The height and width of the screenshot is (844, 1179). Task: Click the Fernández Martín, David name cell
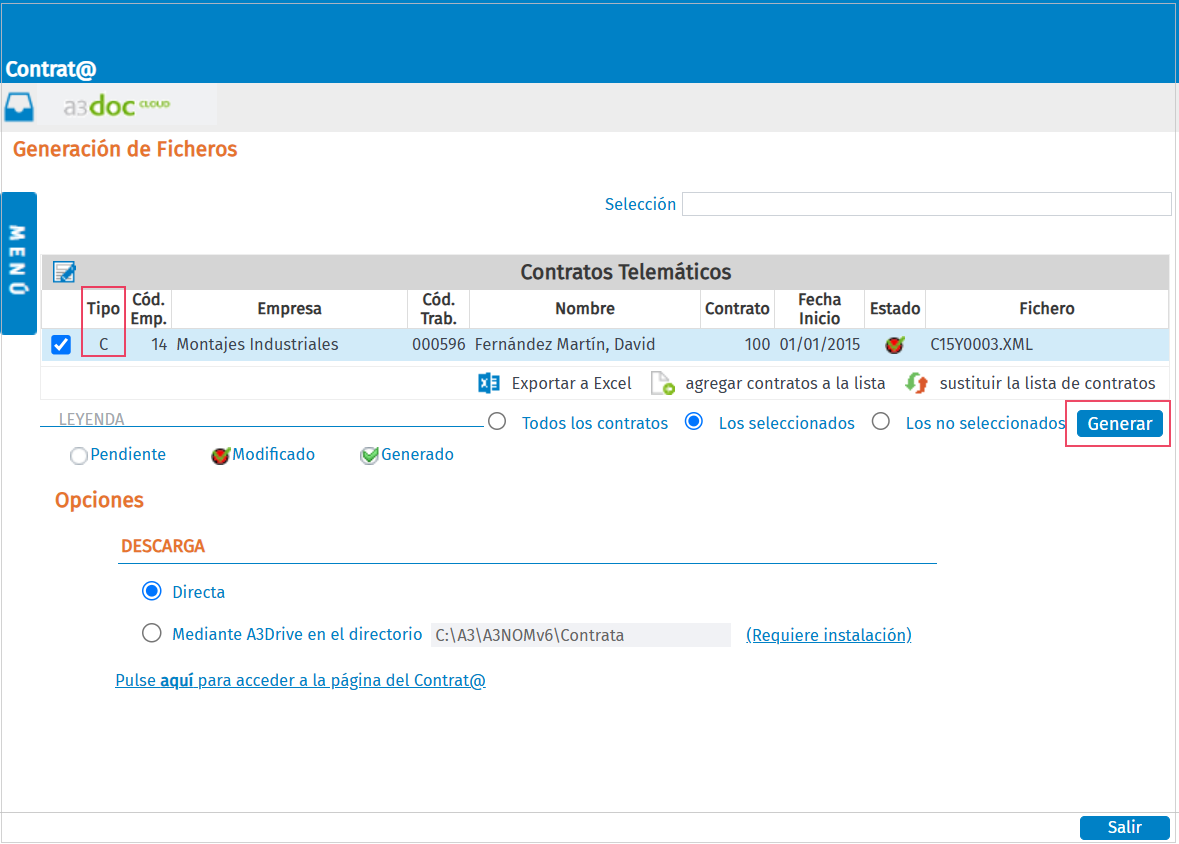565,345
